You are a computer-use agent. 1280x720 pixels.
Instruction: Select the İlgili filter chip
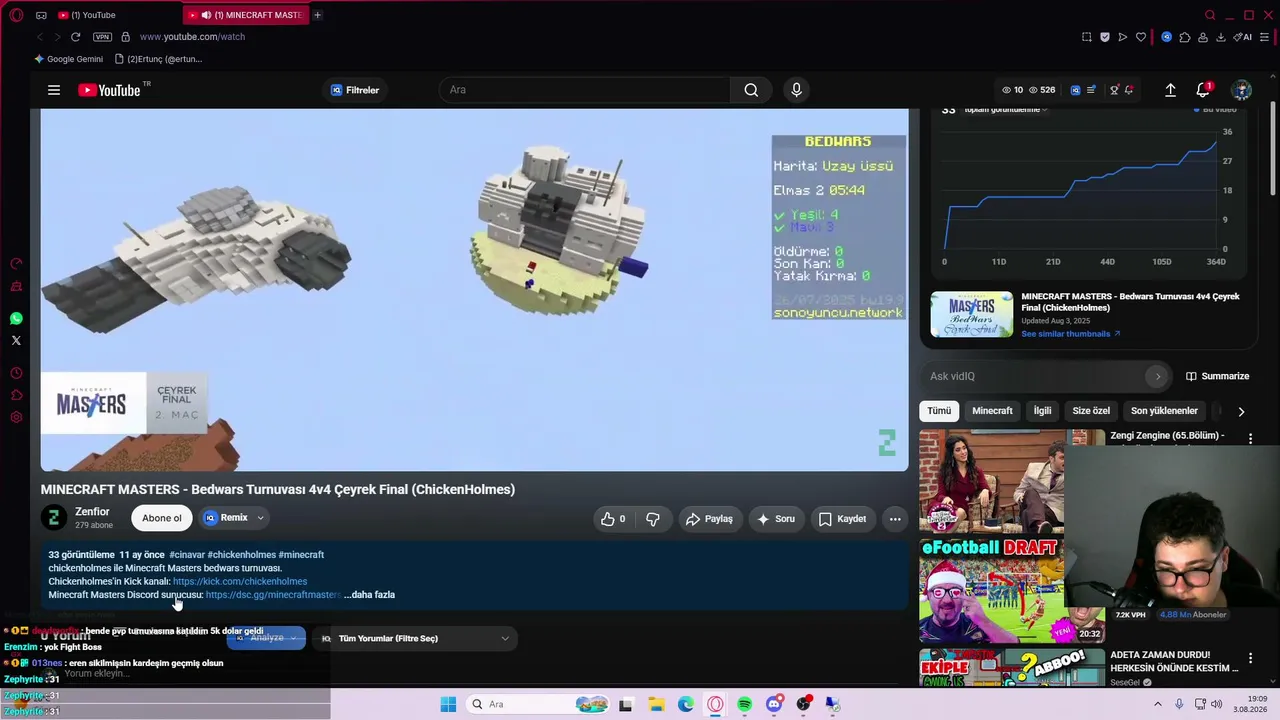pos(1042,411)
